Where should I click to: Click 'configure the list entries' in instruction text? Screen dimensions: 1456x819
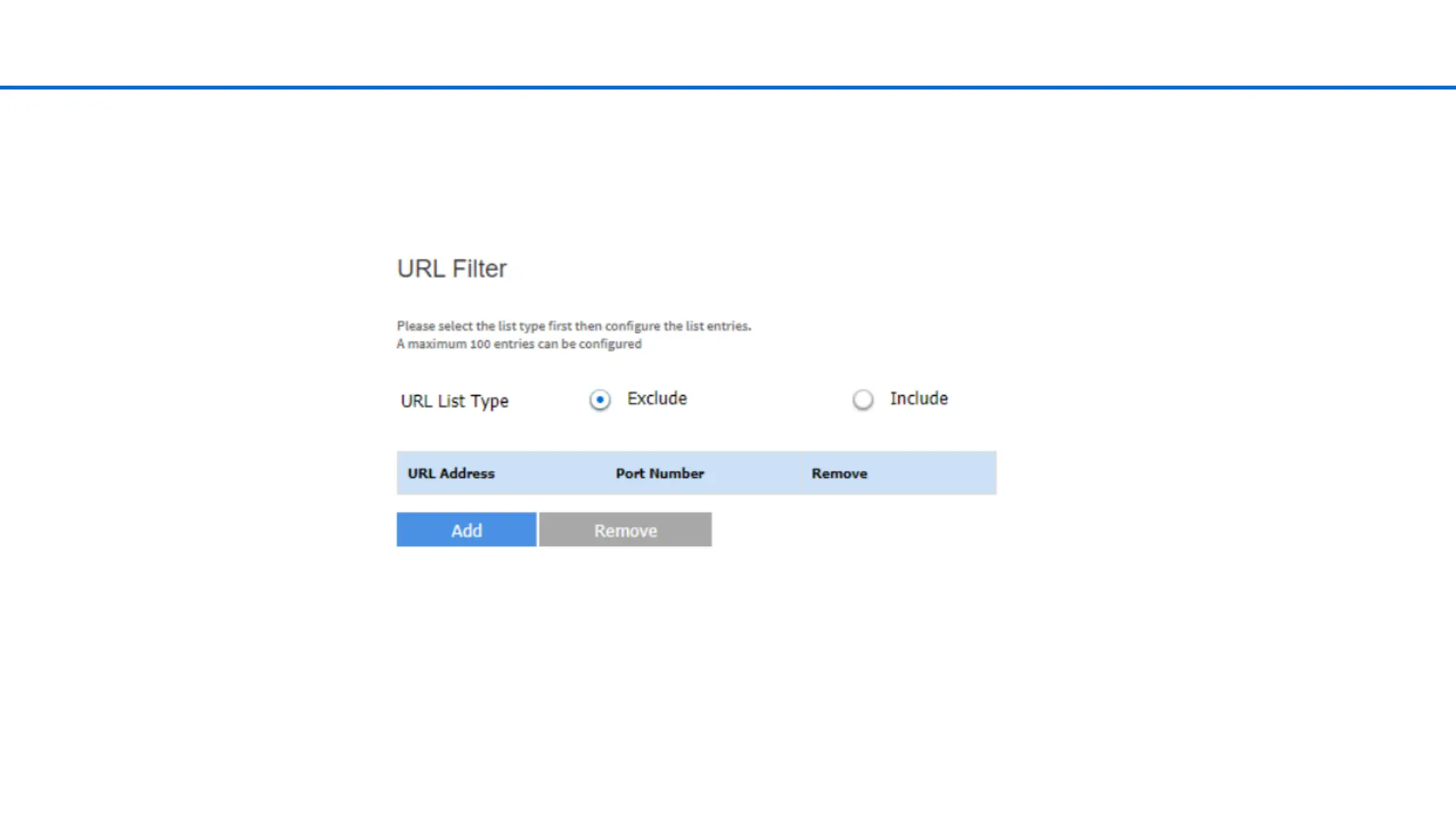click(x=677, y=326)
